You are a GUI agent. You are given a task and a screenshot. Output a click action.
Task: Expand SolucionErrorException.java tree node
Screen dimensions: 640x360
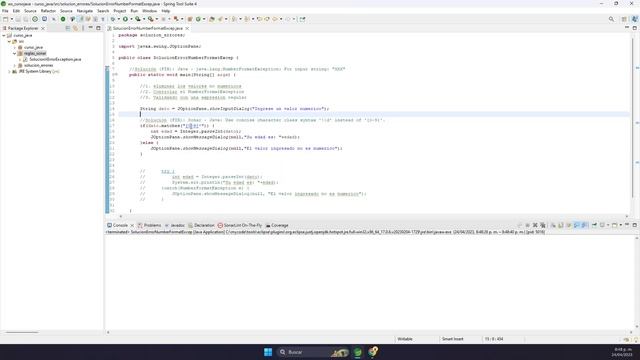point(20,60)
